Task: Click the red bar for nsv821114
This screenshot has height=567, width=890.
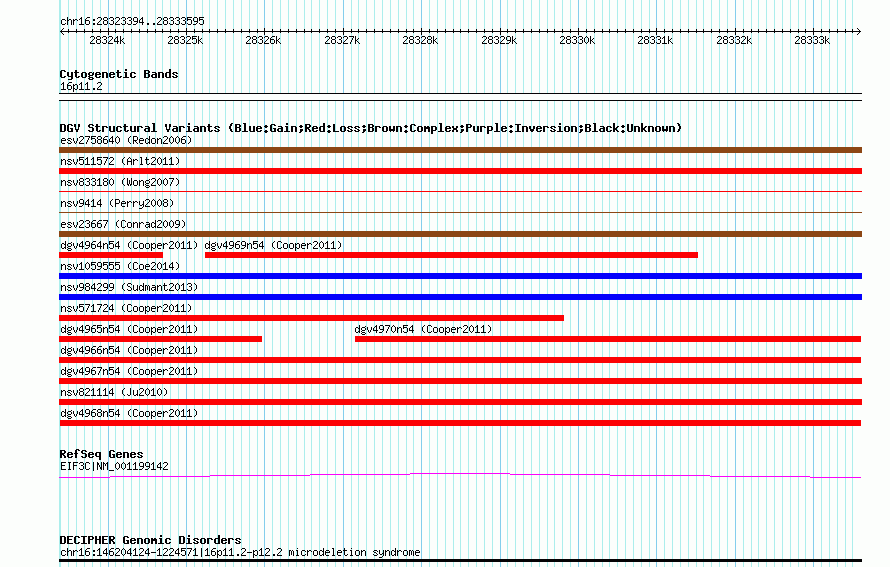Action: coord(460,402)
